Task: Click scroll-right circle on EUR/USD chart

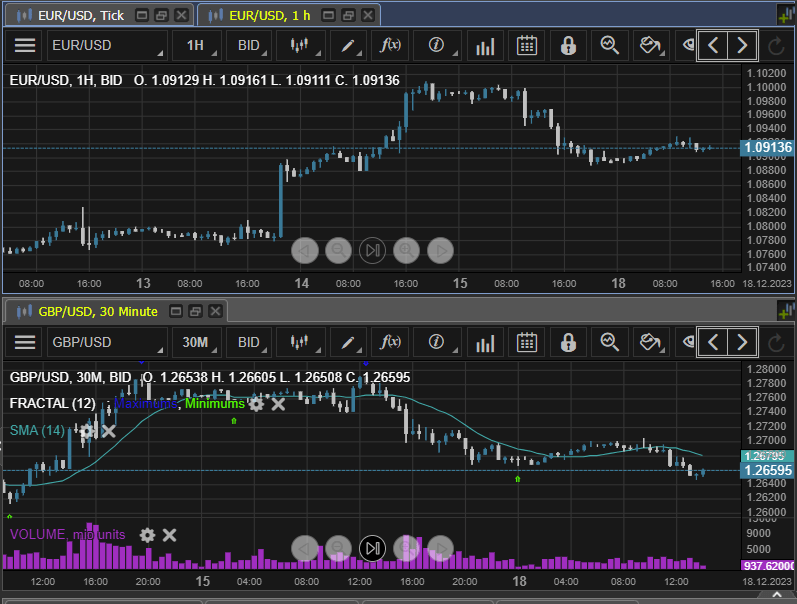Action: click(441, 251)
